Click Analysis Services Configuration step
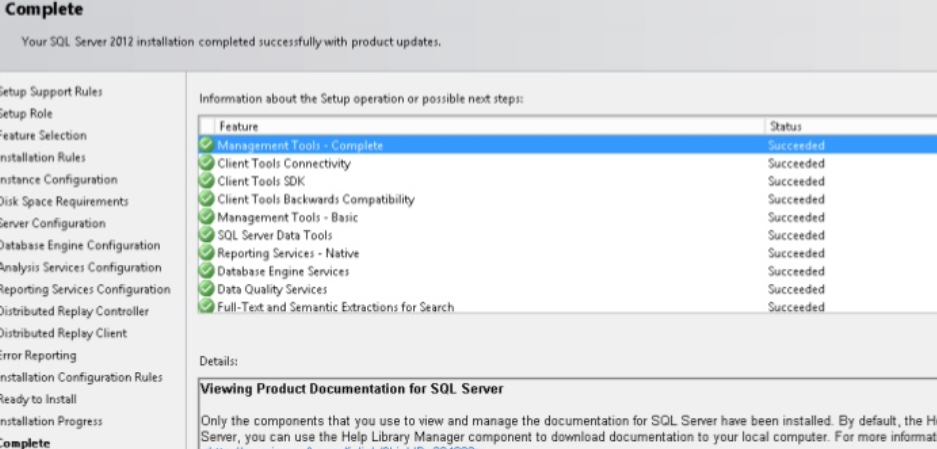 (x=80, y=268)
